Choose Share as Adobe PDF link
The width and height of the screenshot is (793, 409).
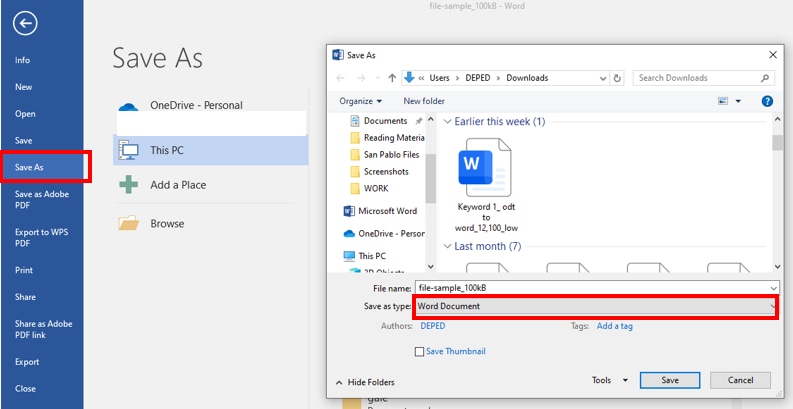pyautogui.click(x=43, y=329)
